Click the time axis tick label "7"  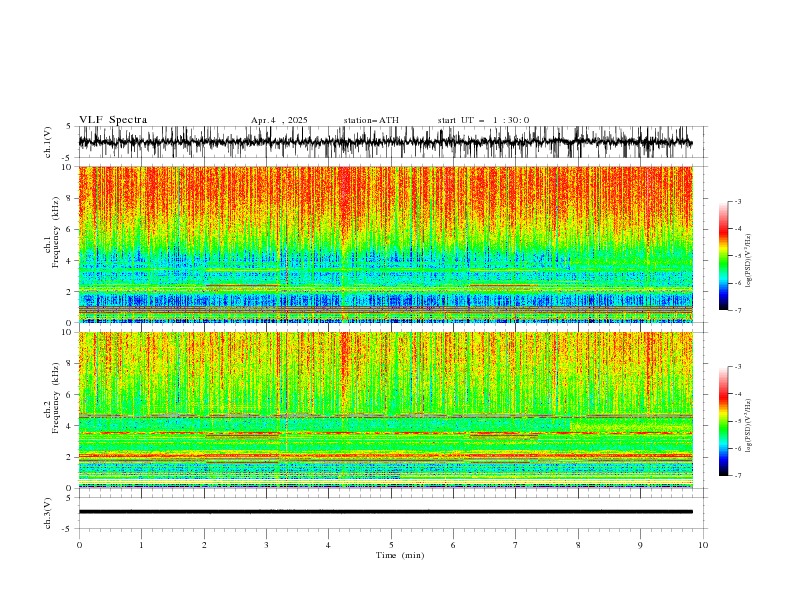tap(516, 545)
